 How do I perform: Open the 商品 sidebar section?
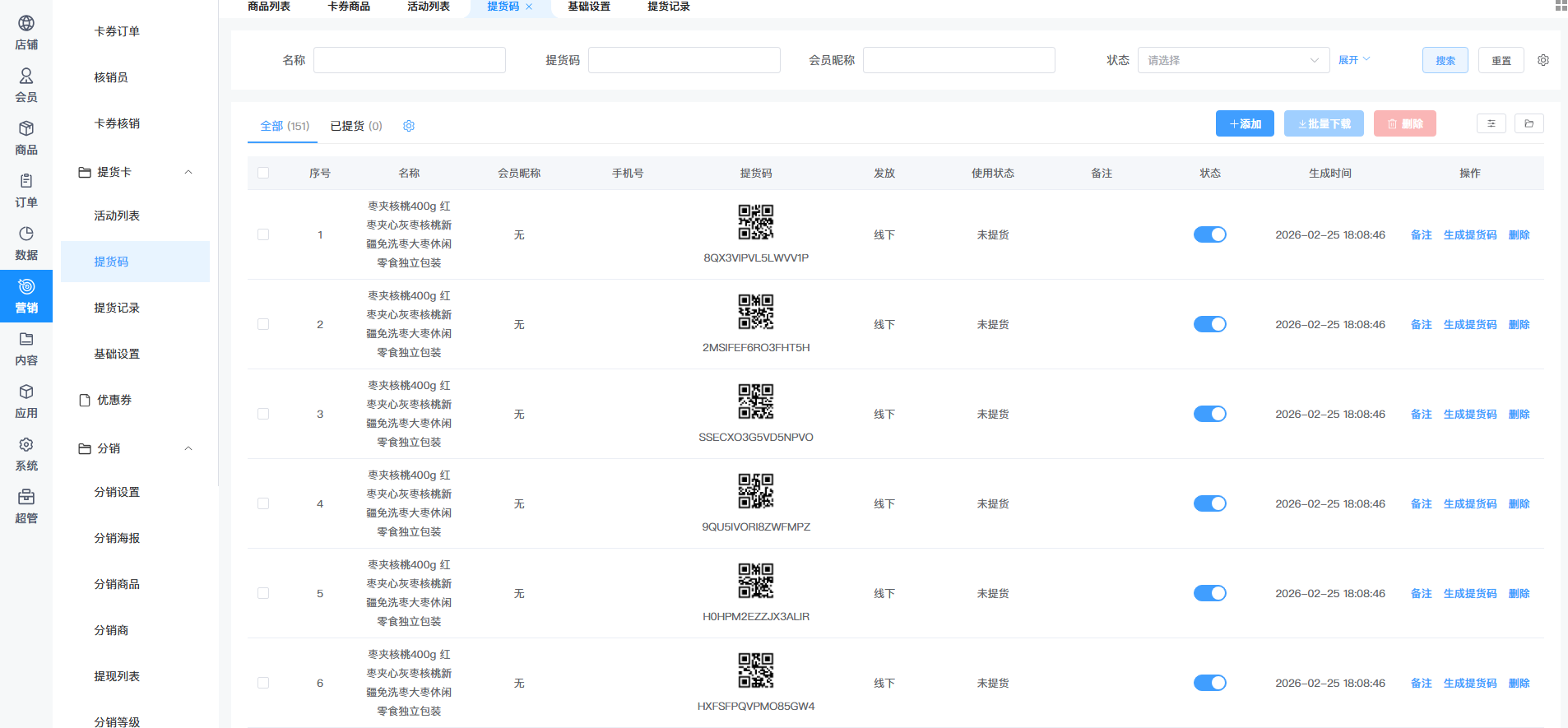26,138
